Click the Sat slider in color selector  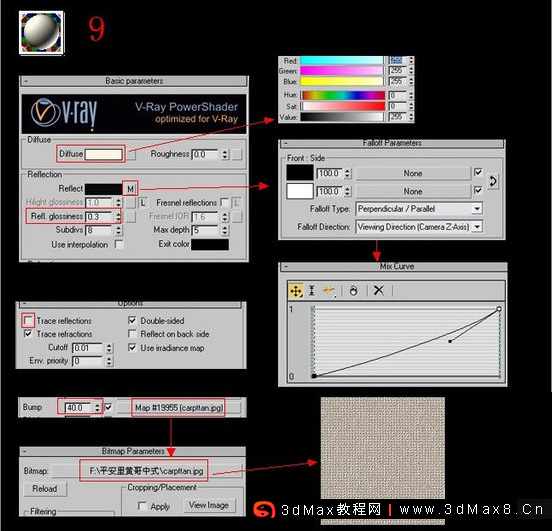[342, 106]
